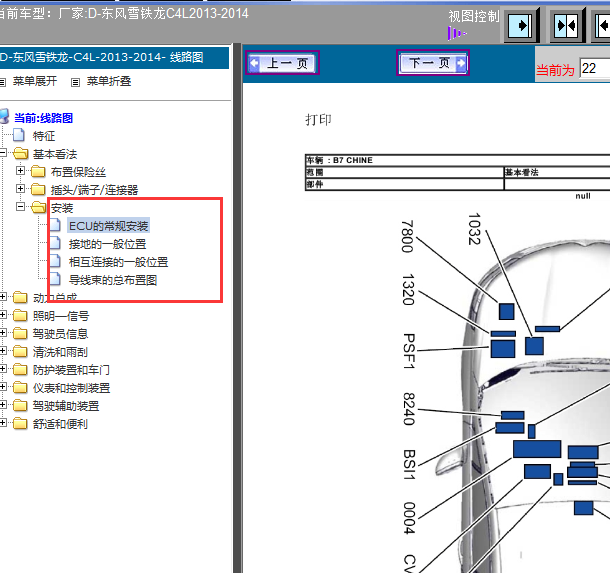Expand the 防护装置和车门 folder node
The image size is (610, 573).
(3, 368)
